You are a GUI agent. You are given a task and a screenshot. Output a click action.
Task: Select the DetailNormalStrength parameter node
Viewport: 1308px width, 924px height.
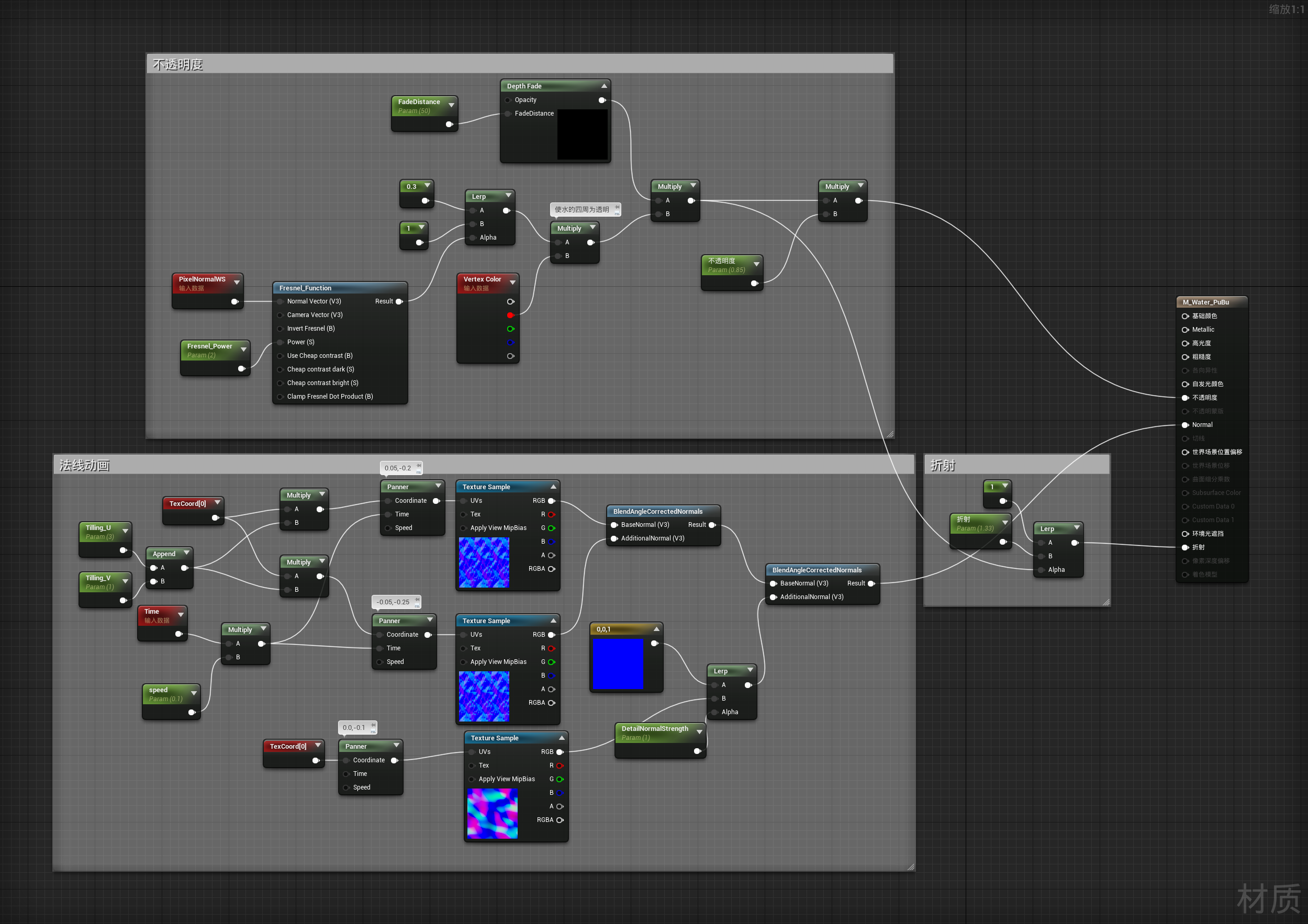coord(655,729)
